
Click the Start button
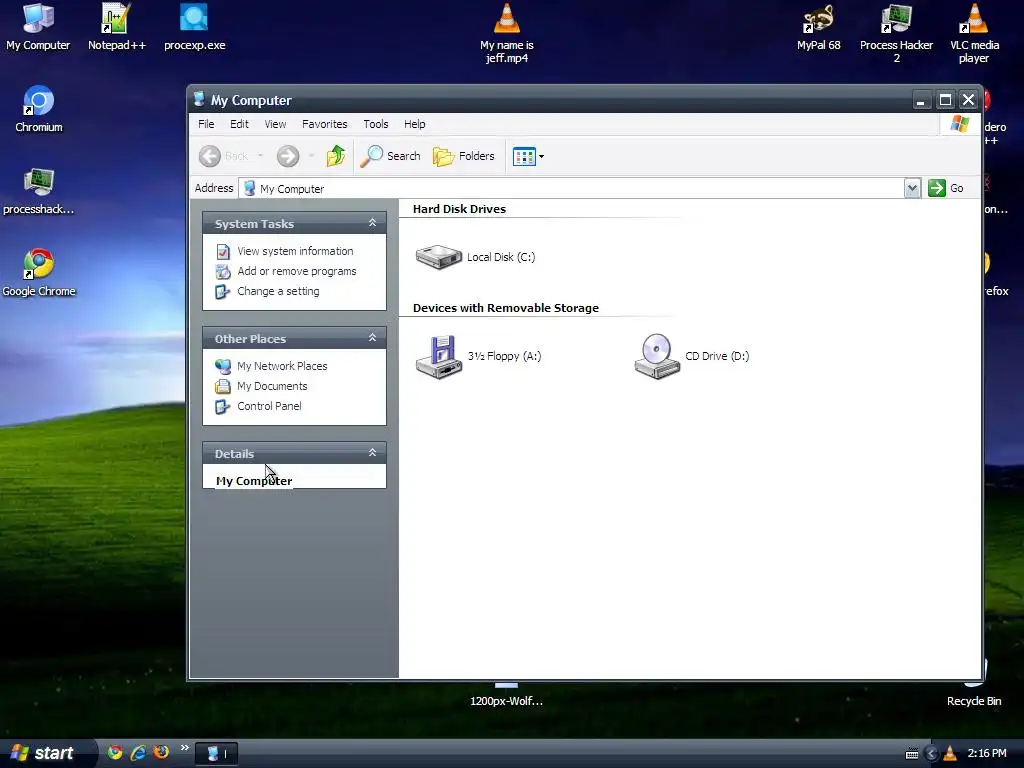tap(46, 753)
